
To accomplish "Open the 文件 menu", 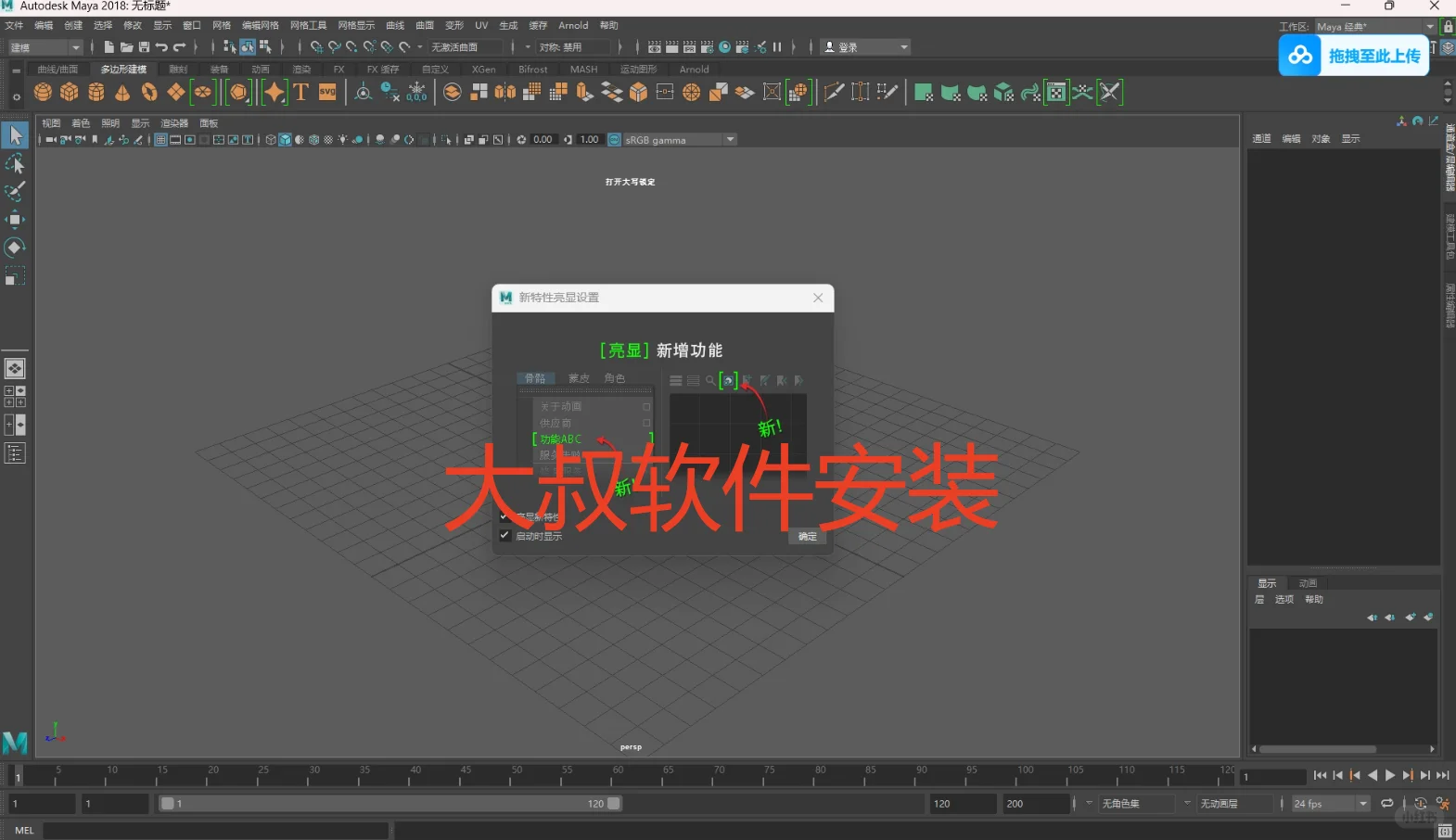I will coord(14,26).
